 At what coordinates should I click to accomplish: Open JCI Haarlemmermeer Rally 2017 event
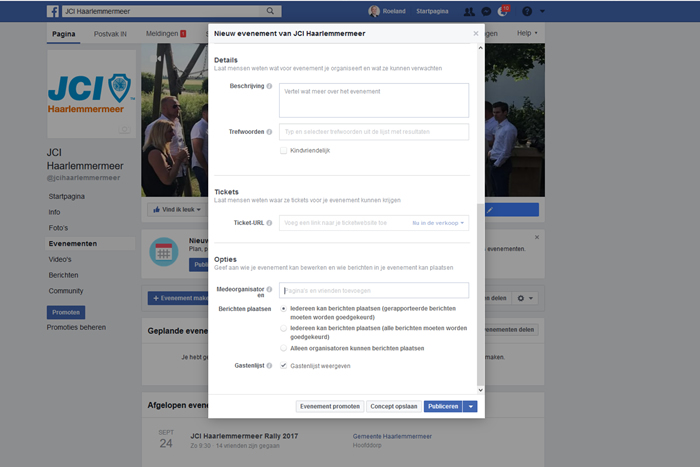[x=244, y=436]
